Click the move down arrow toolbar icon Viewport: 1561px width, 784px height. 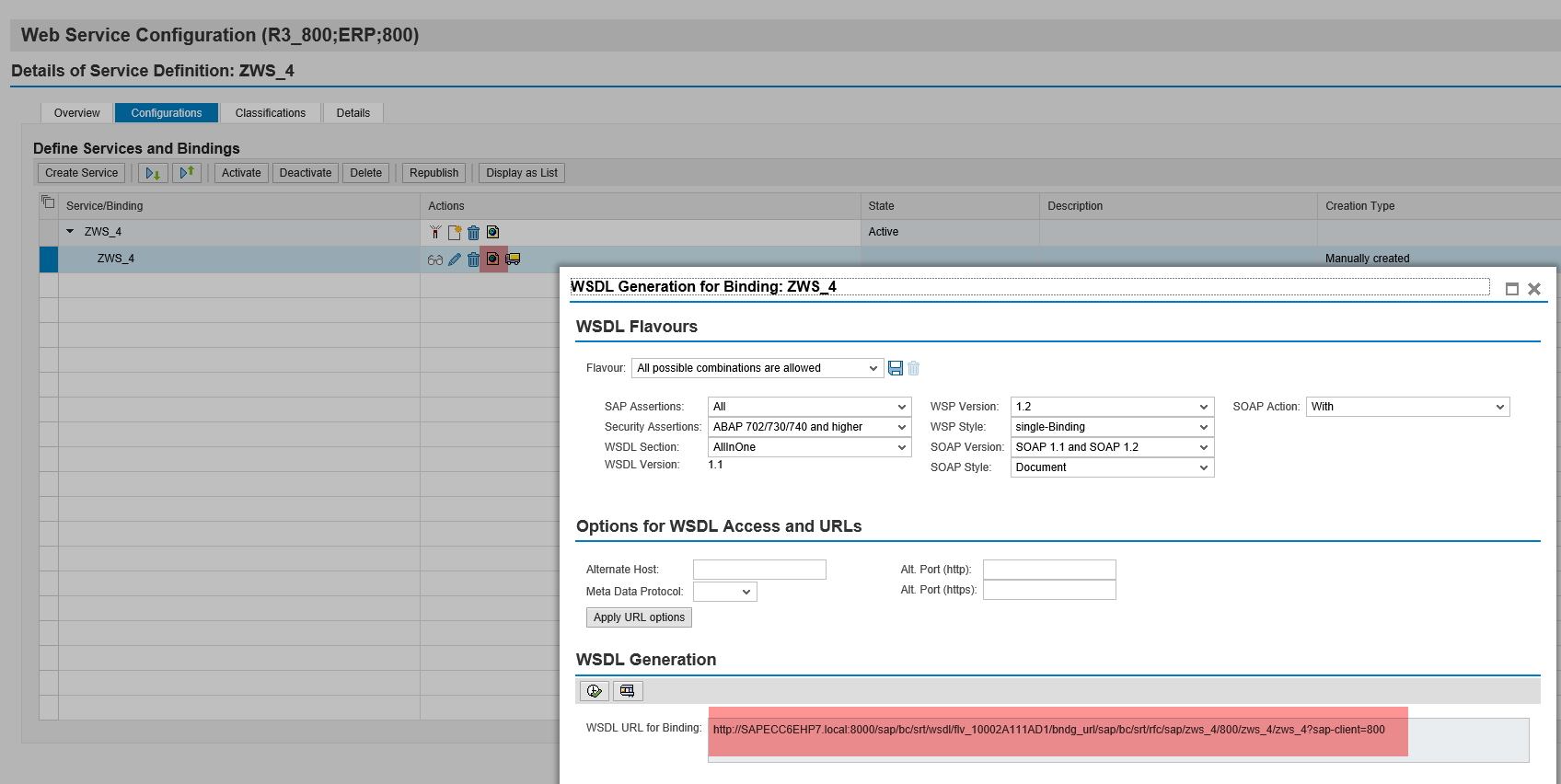click(x=153, y=173)
